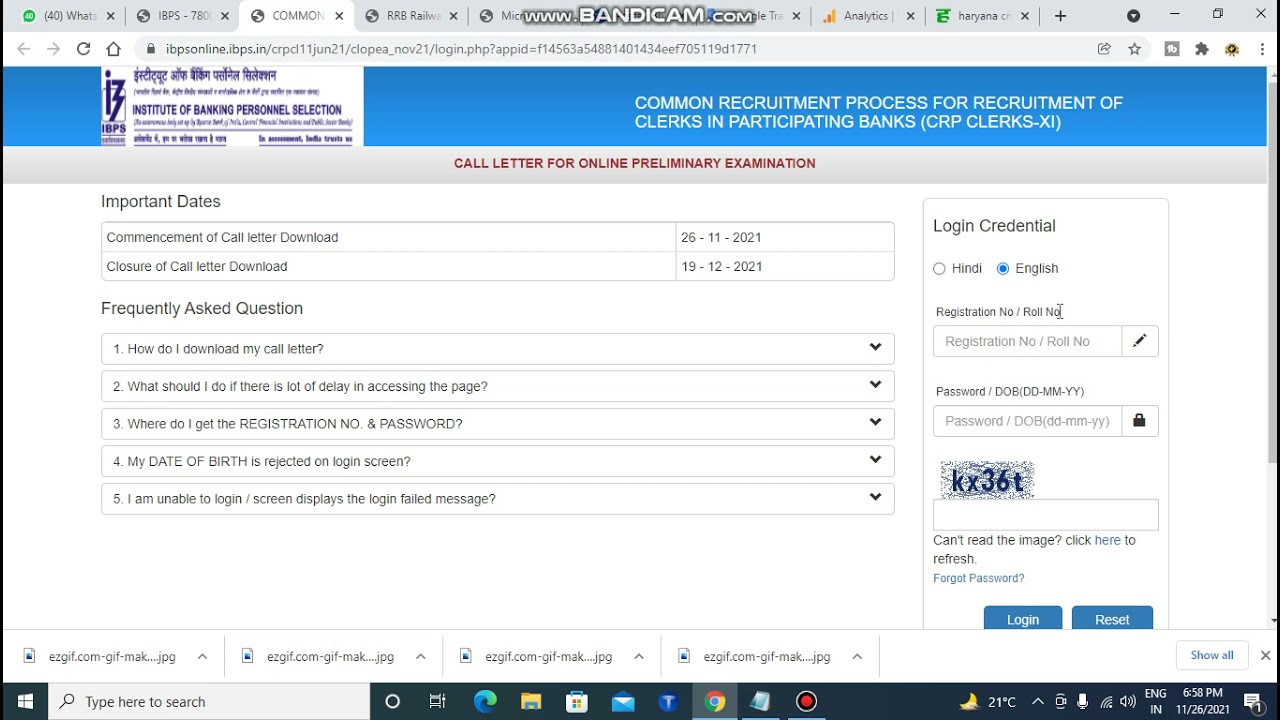Expand 'How do I download my call letter?'
The width and height of the screenshot is (1280, 720).
tap(497, 349)
